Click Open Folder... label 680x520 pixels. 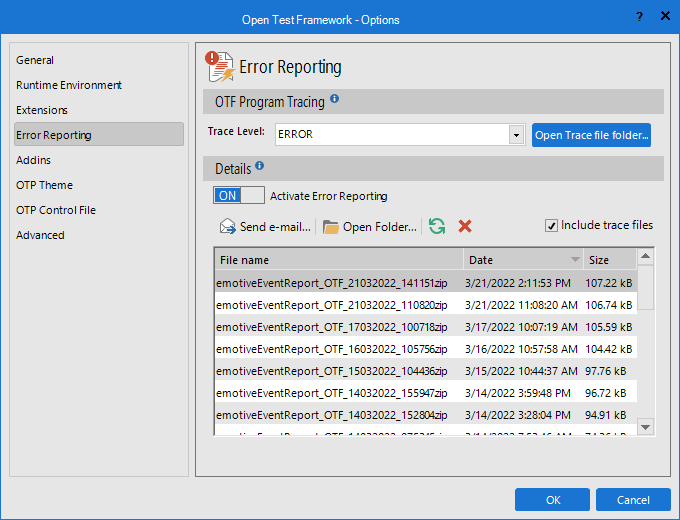pos(379,227)
